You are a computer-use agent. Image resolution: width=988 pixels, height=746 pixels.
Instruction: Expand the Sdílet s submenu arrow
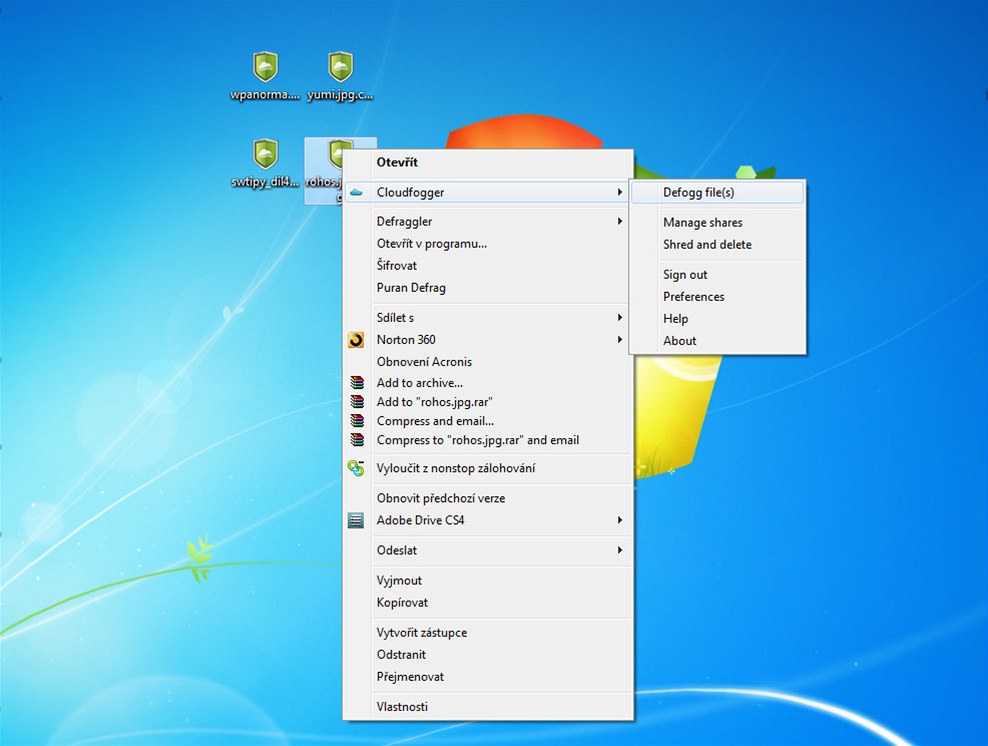[620, 318]
